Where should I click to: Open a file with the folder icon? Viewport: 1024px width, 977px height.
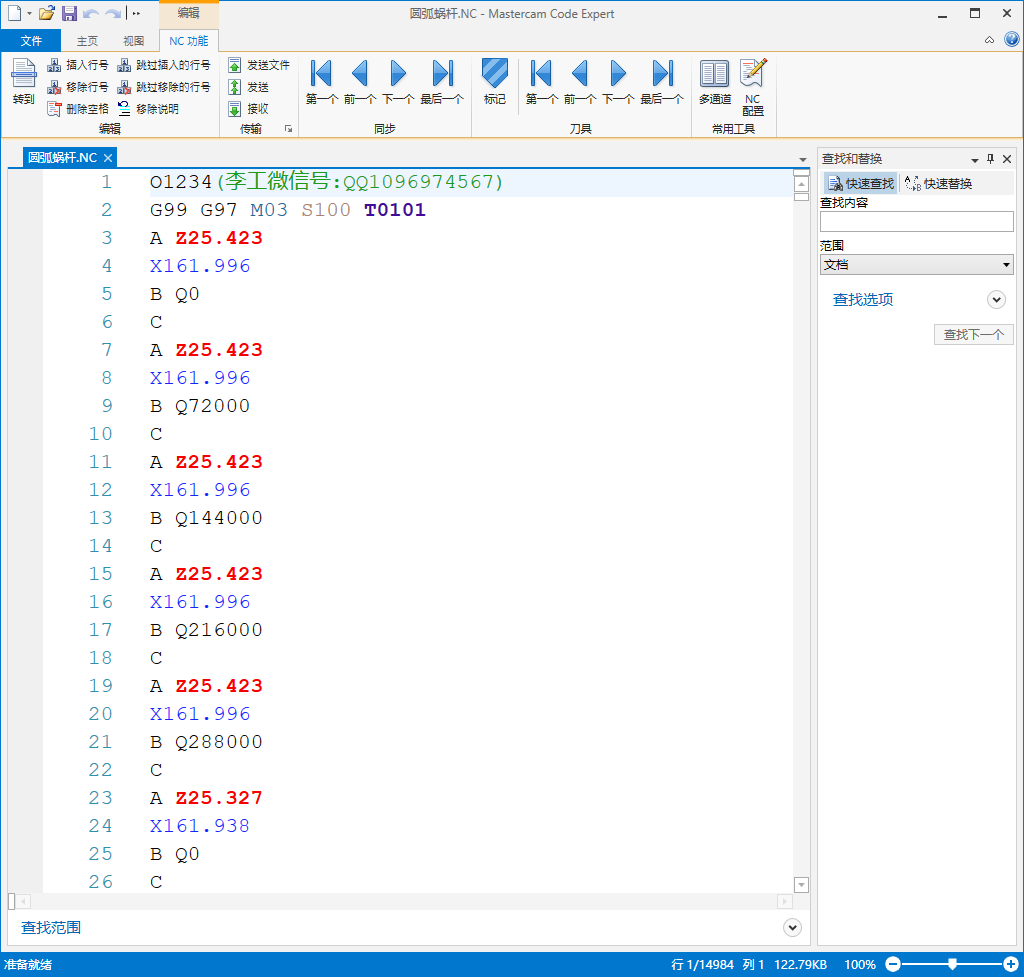[46, 13]
